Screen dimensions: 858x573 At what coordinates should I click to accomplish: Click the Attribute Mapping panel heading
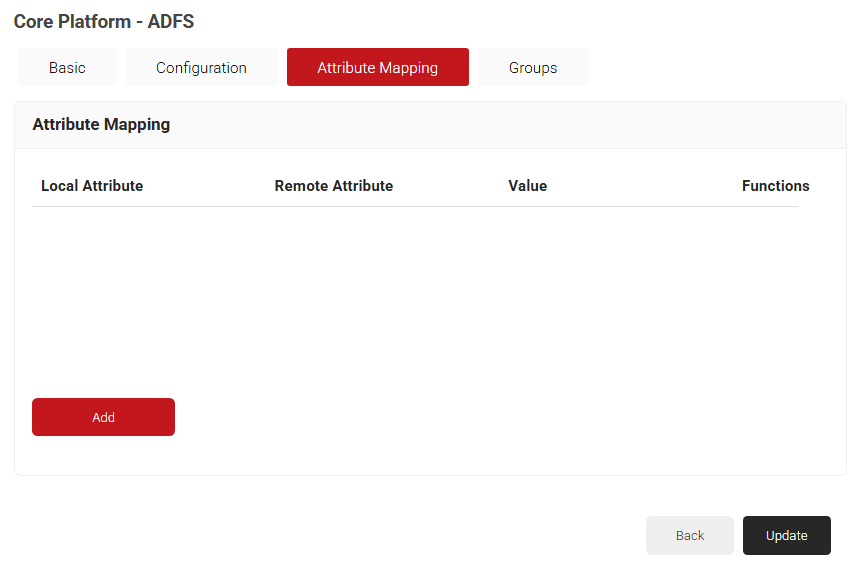point(101,125)
